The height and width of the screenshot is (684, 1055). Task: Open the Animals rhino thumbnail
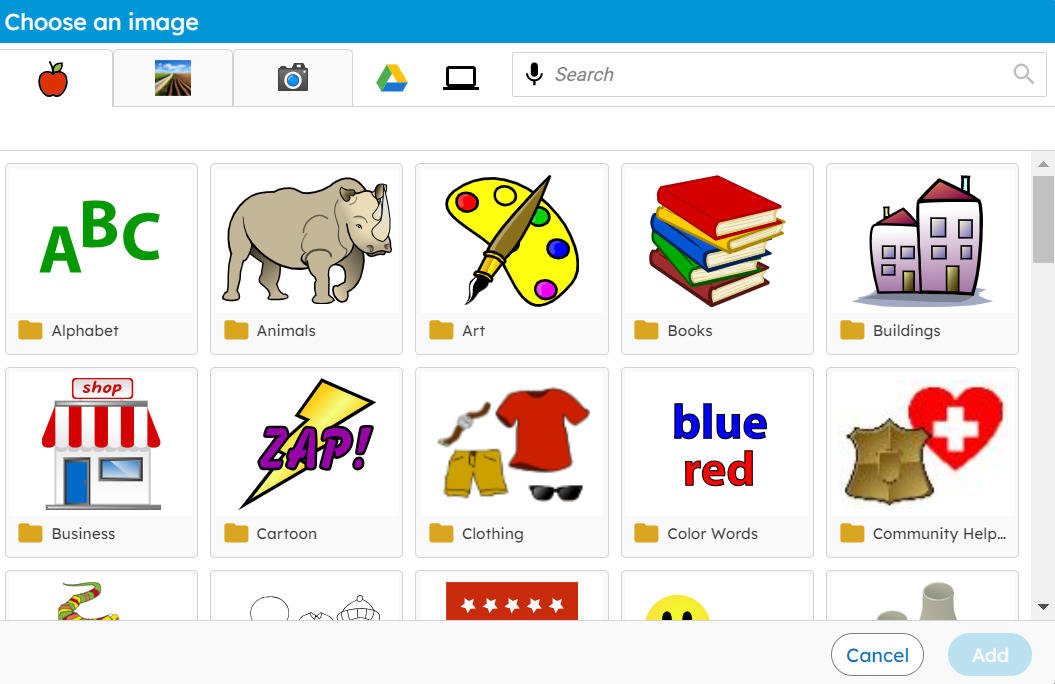pos(306,239)
